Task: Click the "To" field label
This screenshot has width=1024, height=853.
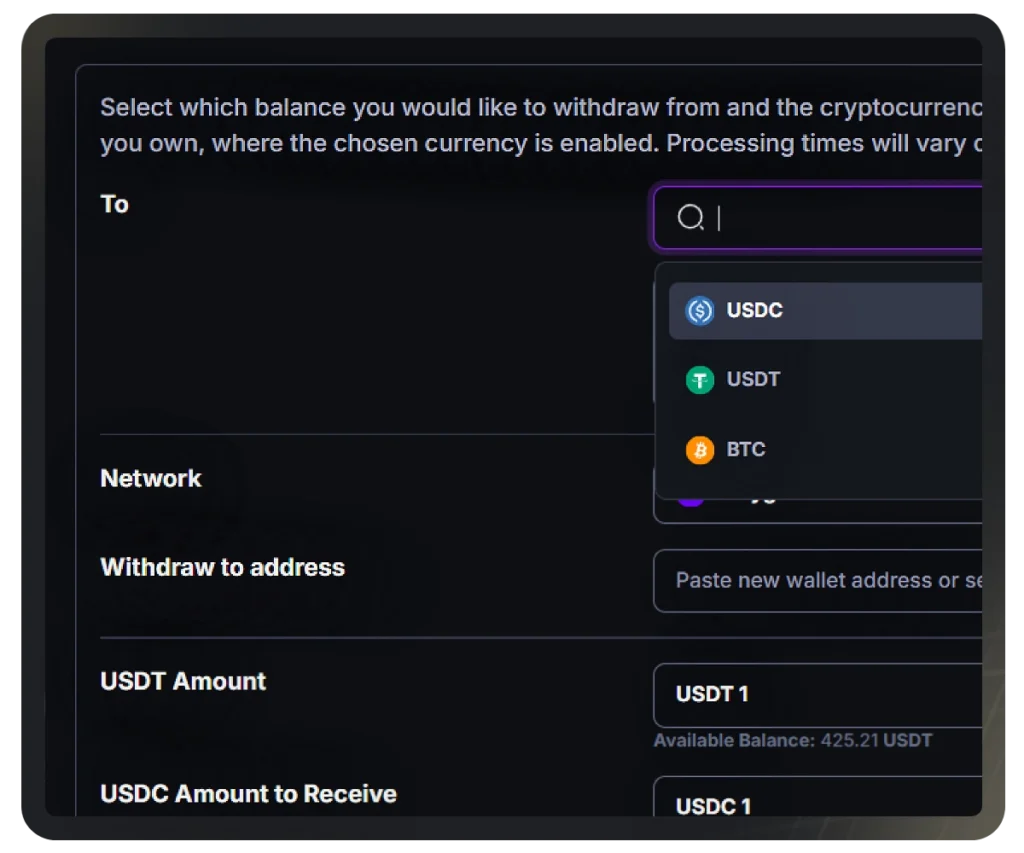Action: pos(114,204)
